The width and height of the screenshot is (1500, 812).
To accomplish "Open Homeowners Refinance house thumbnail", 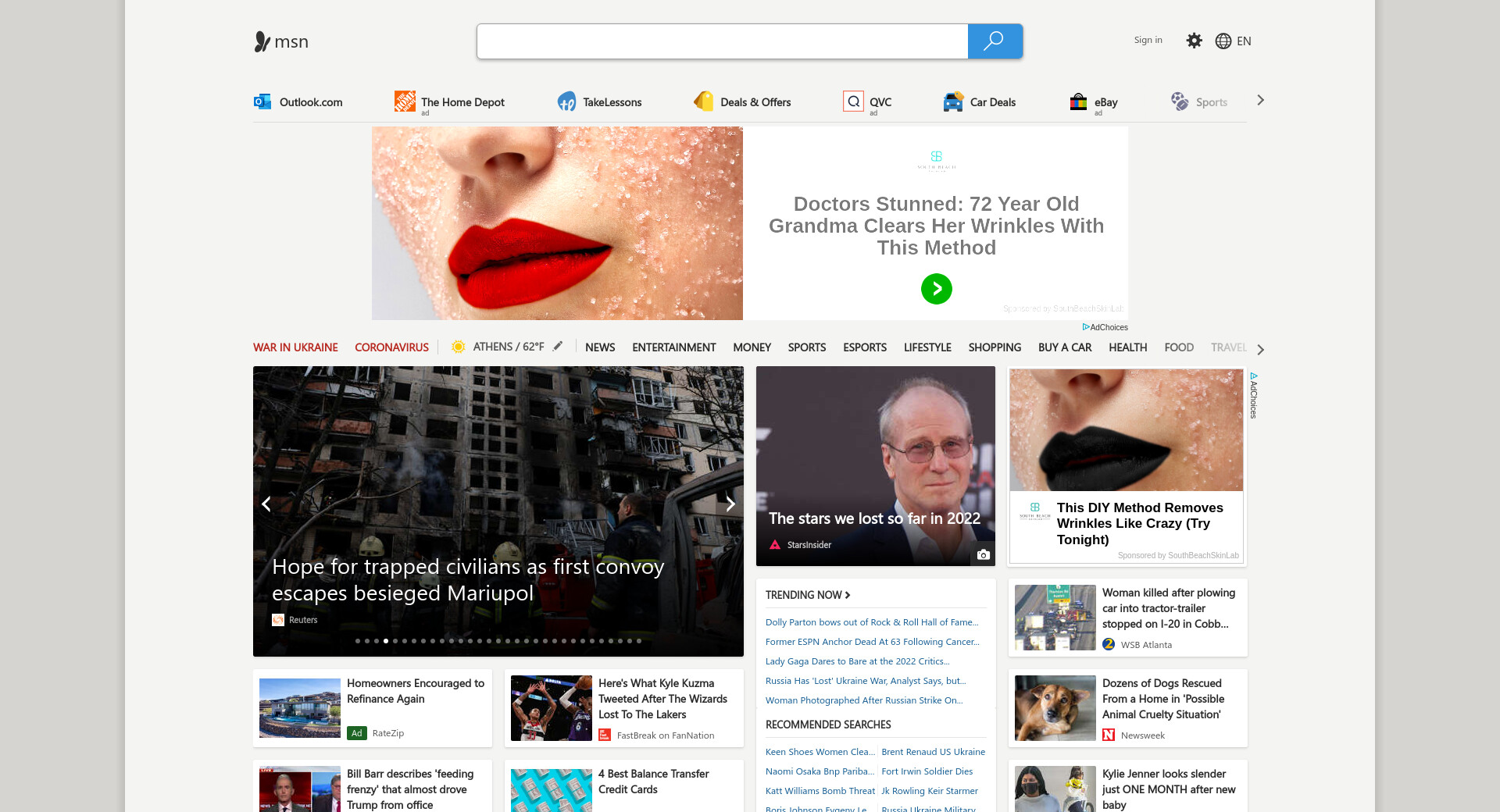I will (300, 708).
